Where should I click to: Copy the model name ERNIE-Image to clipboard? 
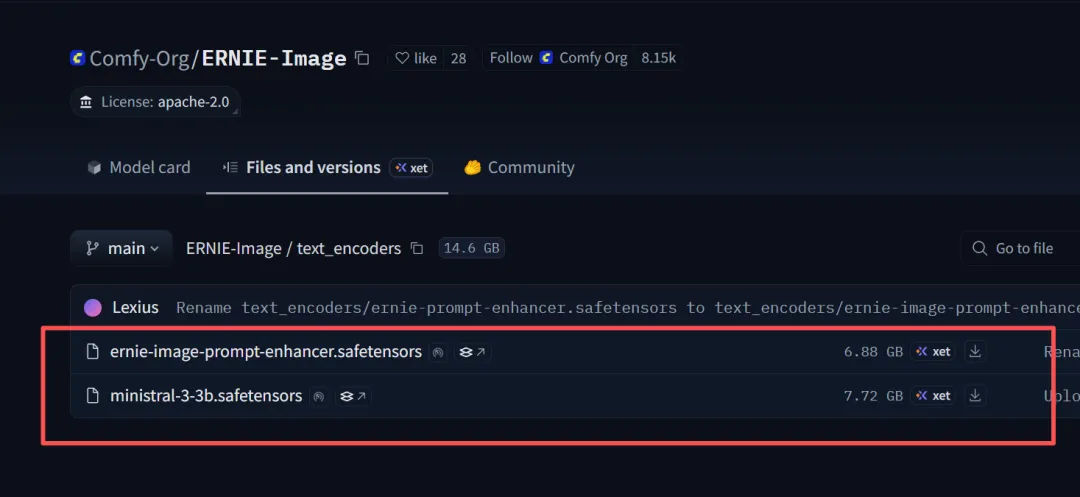[x=362, y=59]
